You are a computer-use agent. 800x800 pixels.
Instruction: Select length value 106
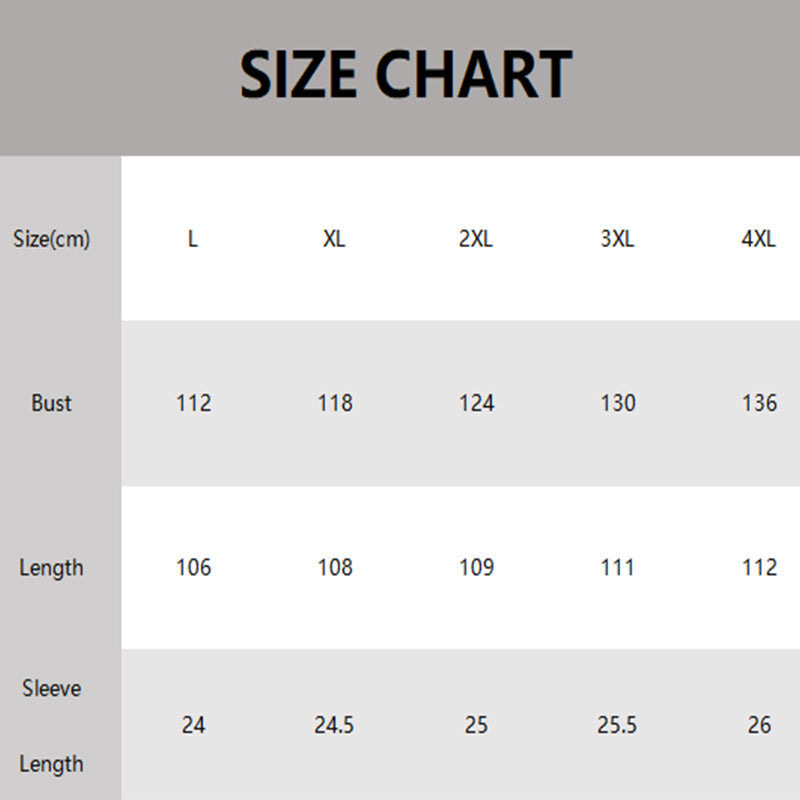(193, 568)
